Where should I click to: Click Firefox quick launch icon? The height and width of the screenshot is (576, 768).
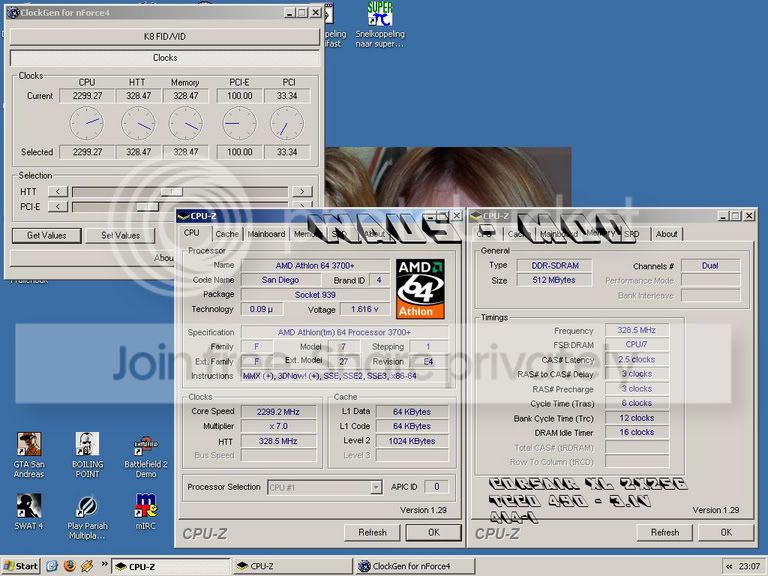tap(70, 566)
